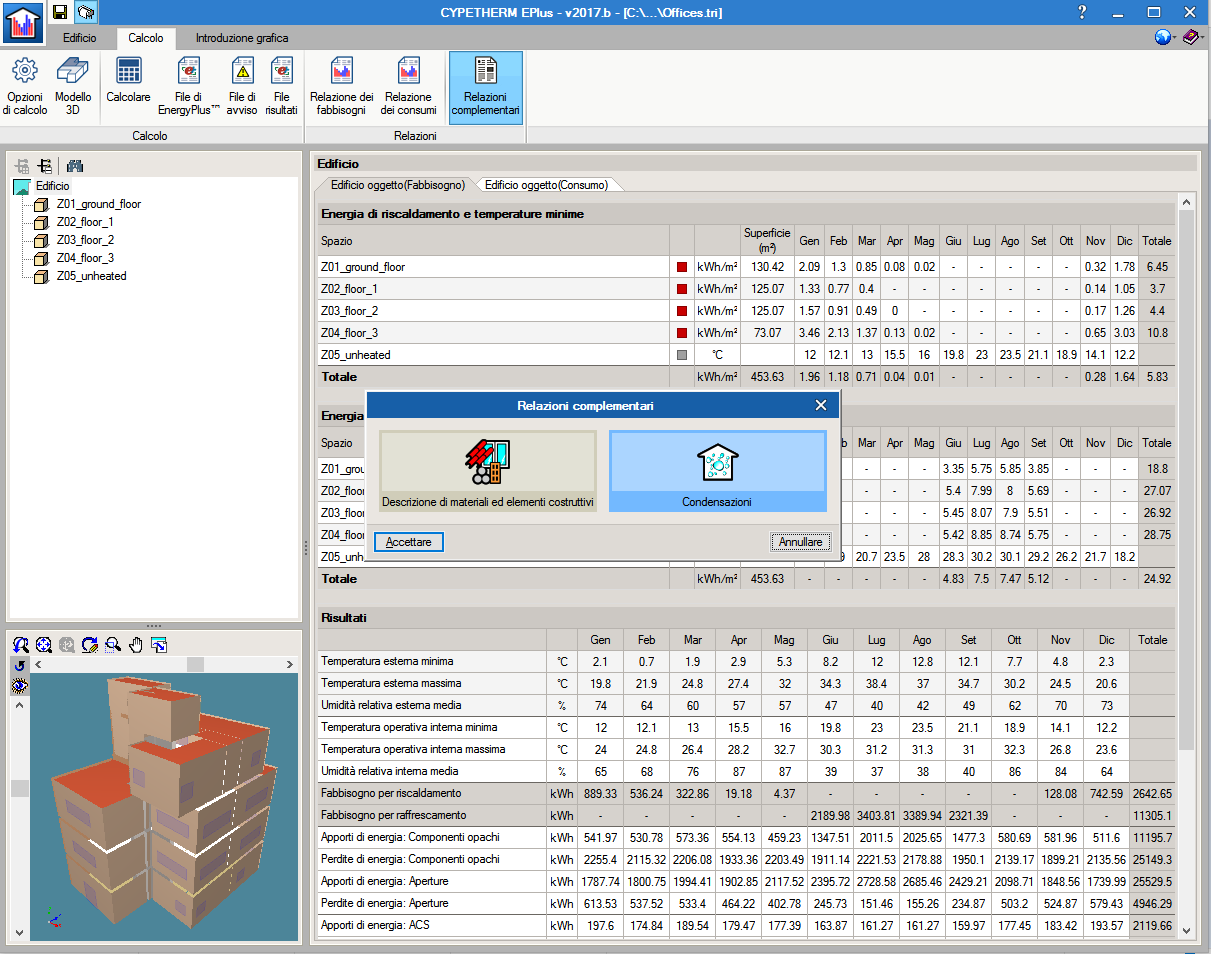This screenshot has height=954, width=1211.
Task: Click the red swatch in the Z04_floor_3 heating row
Action: coord(682,333)
